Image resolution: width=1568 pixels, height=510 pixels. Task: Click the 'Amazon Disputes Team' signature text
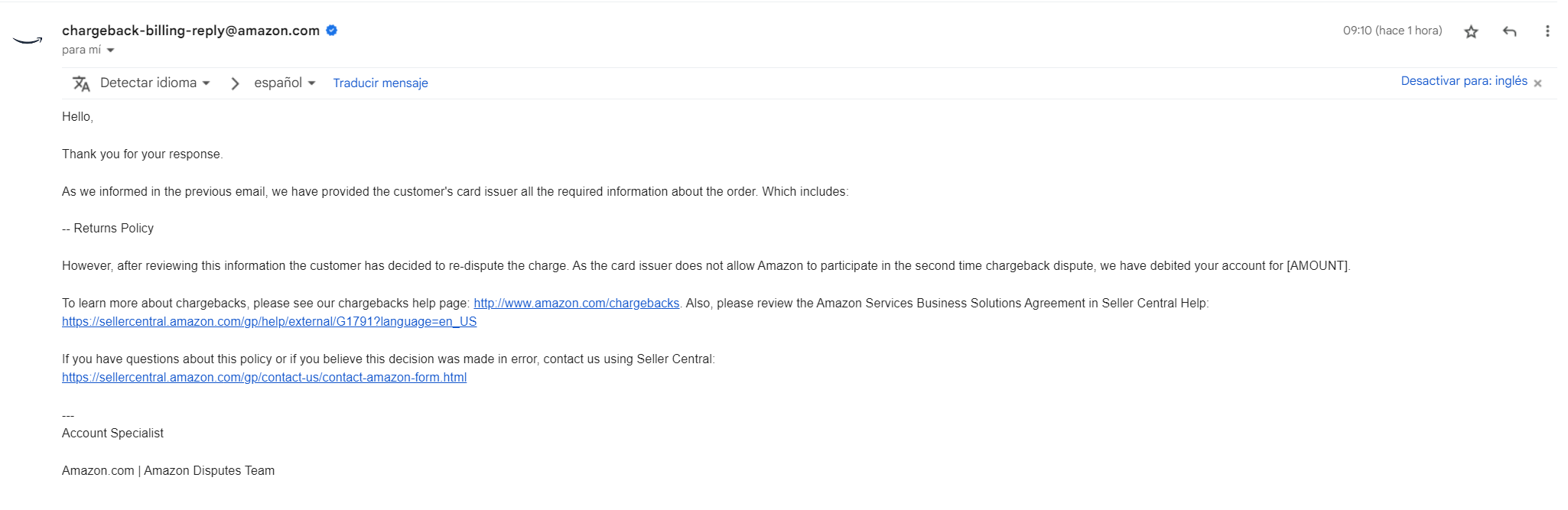point(209,471)
